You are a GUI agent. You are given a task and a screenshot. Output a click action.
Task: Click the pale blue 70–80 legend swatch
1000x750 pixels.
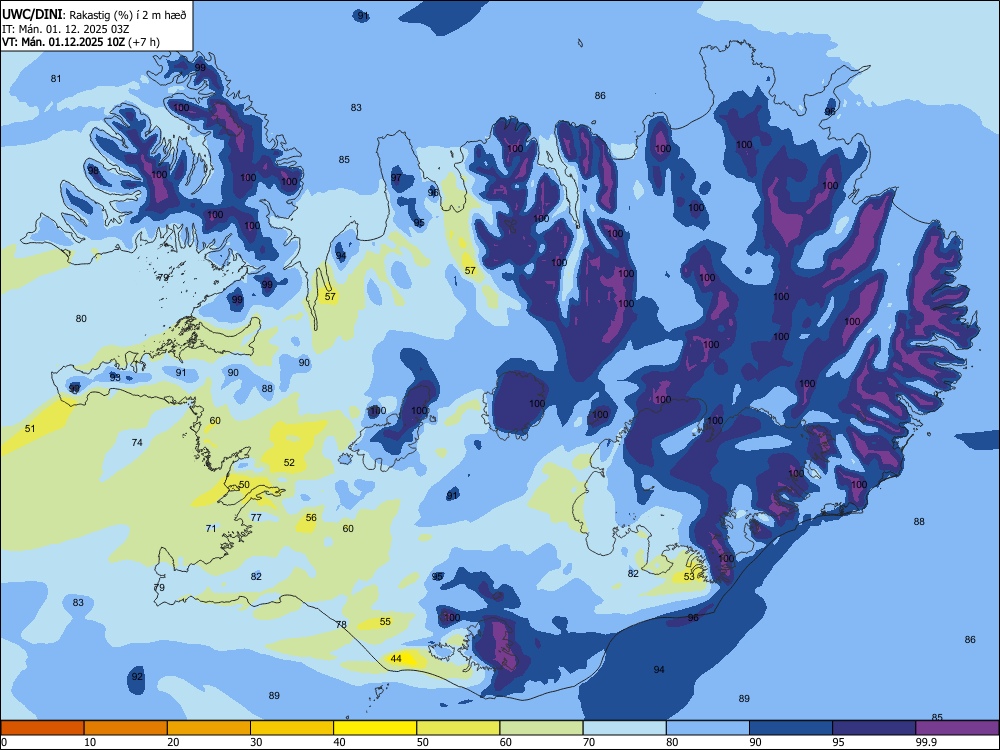coord(624,728)
